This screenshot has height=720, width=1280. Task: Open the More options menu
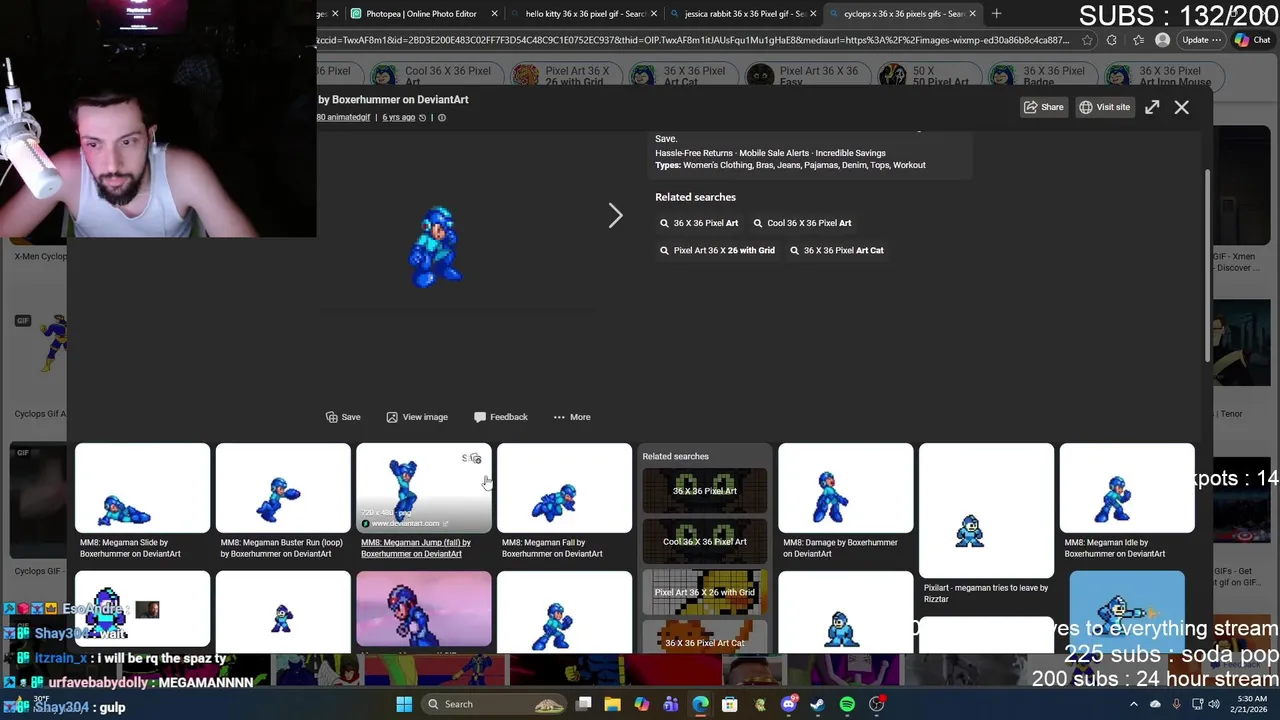click(572, 417)
